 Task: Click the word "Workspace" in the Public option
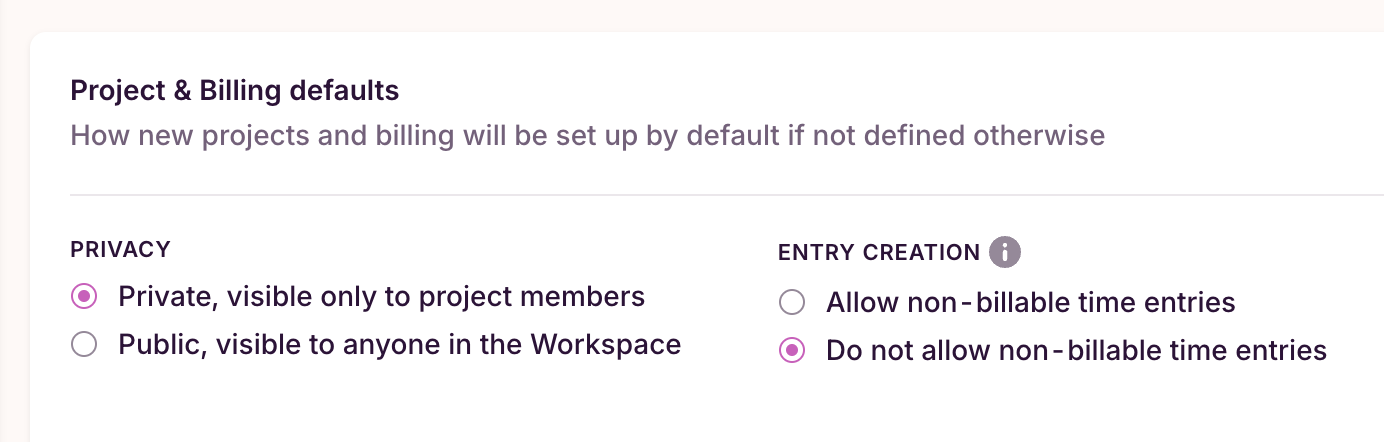point(605,345)
